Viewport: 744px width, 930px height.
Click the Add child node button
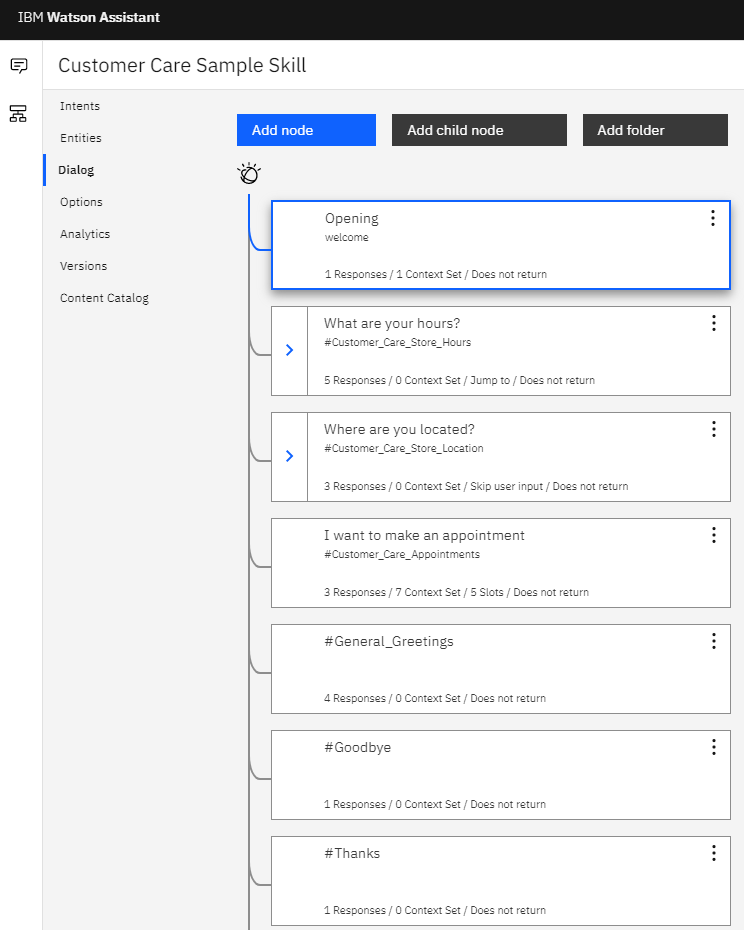pyautogui.click(x=479, y=130)
